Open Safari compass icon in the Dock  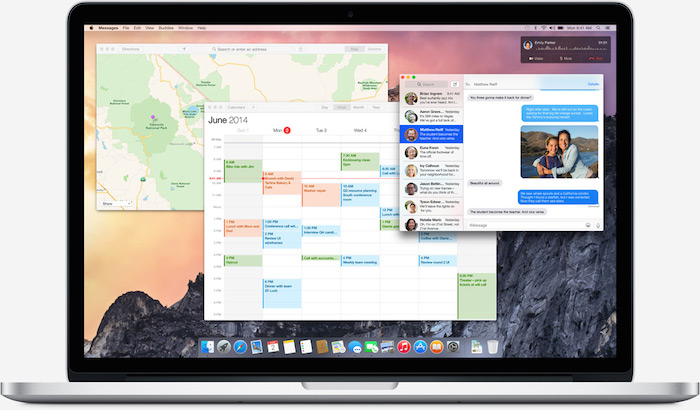pyautogui.click(x=240, y=347)
